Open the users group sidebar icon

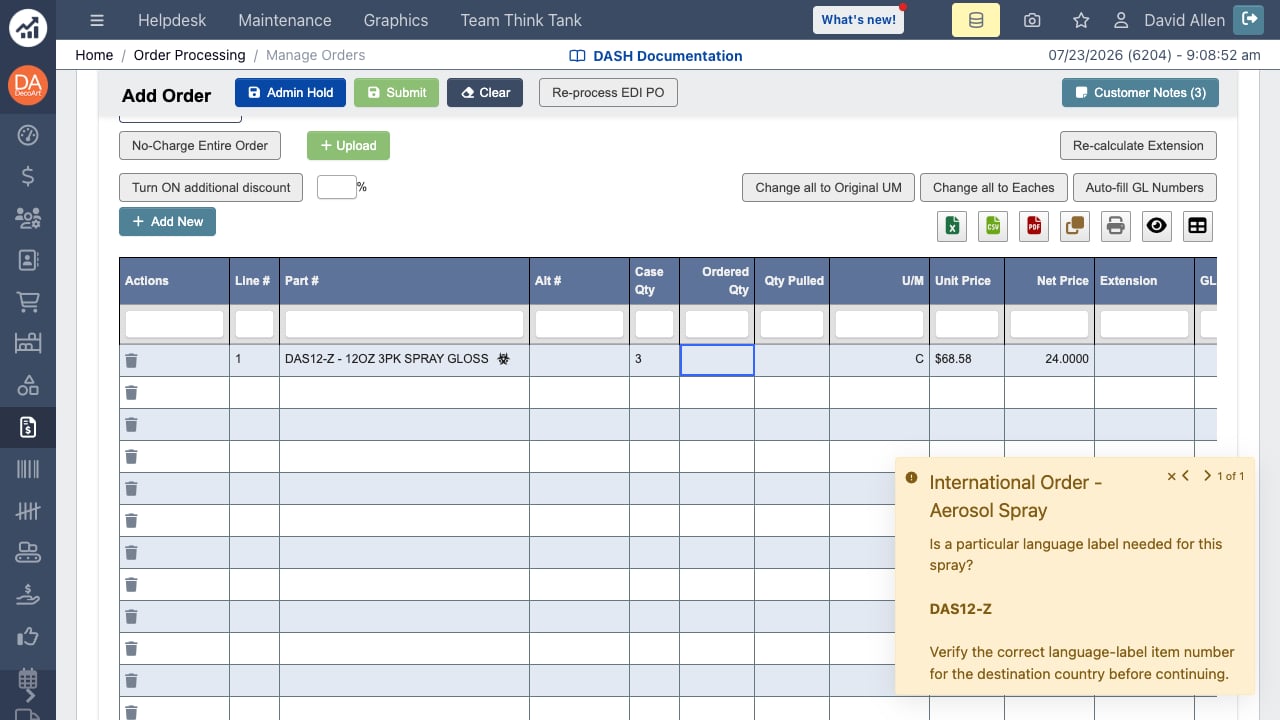pos(28,218)
